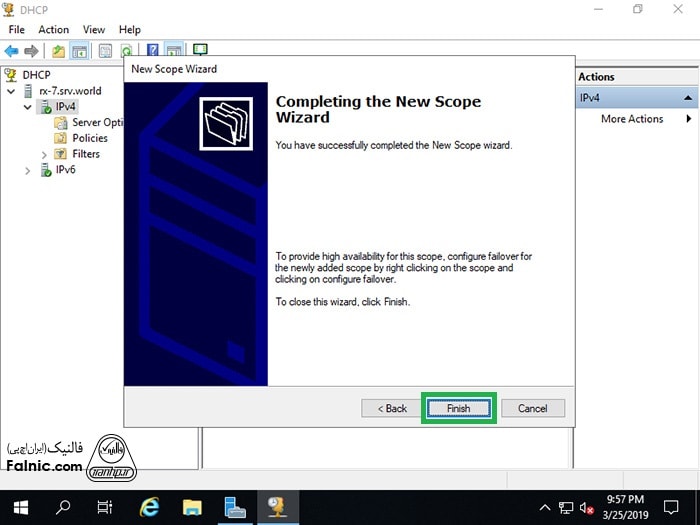The height and width of the screenshot is (525, 700).
Task: Toggle the Show/Hide Console Tree icon
Action: (80, 50)
